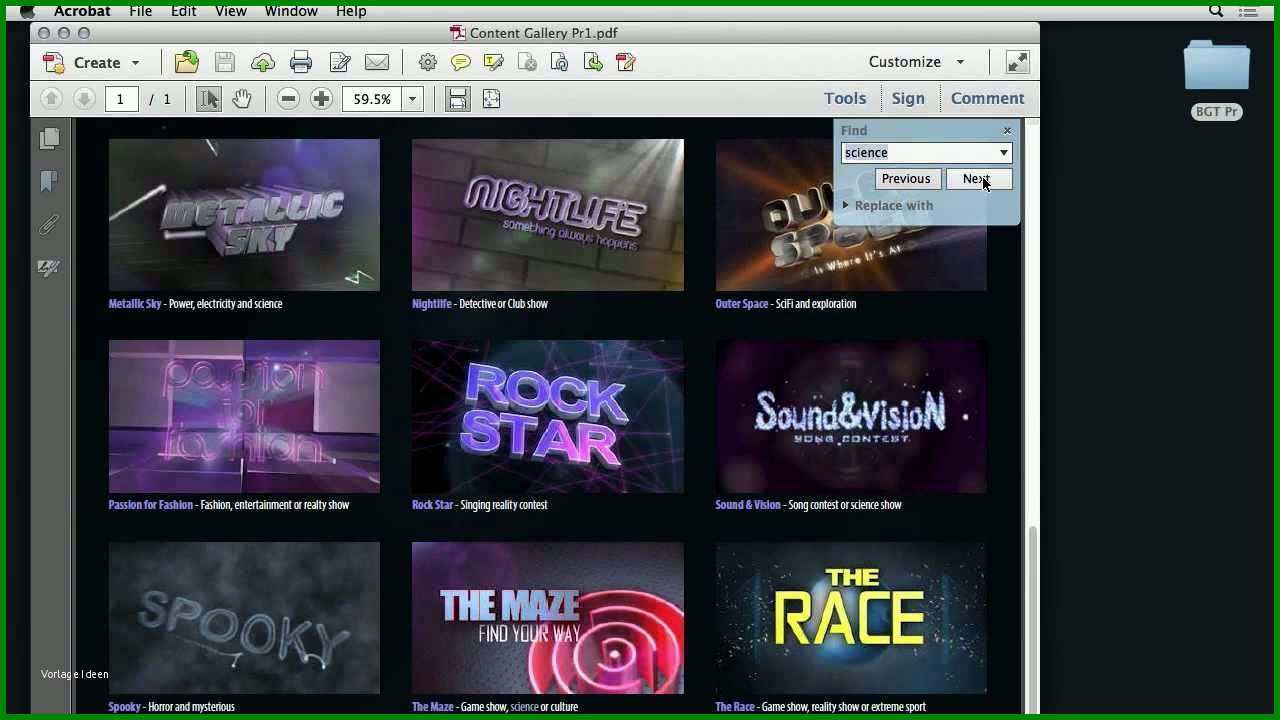This screenshot has height=720, width=1280.
Task: Activate the Select tool cursor icon
Action: pyautogui.click(x=208, y=99)
